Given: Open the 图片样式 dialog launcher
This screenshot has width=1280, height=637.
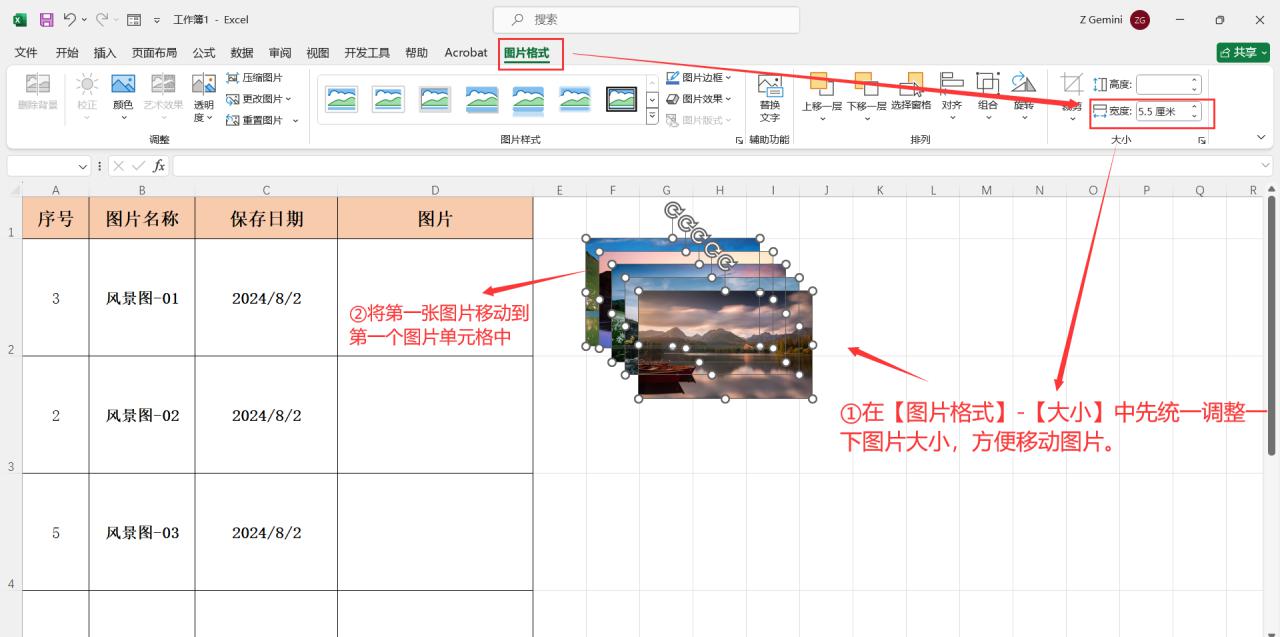Looking at the screenshot, I should pyautogui.click(x=739, y=141).
